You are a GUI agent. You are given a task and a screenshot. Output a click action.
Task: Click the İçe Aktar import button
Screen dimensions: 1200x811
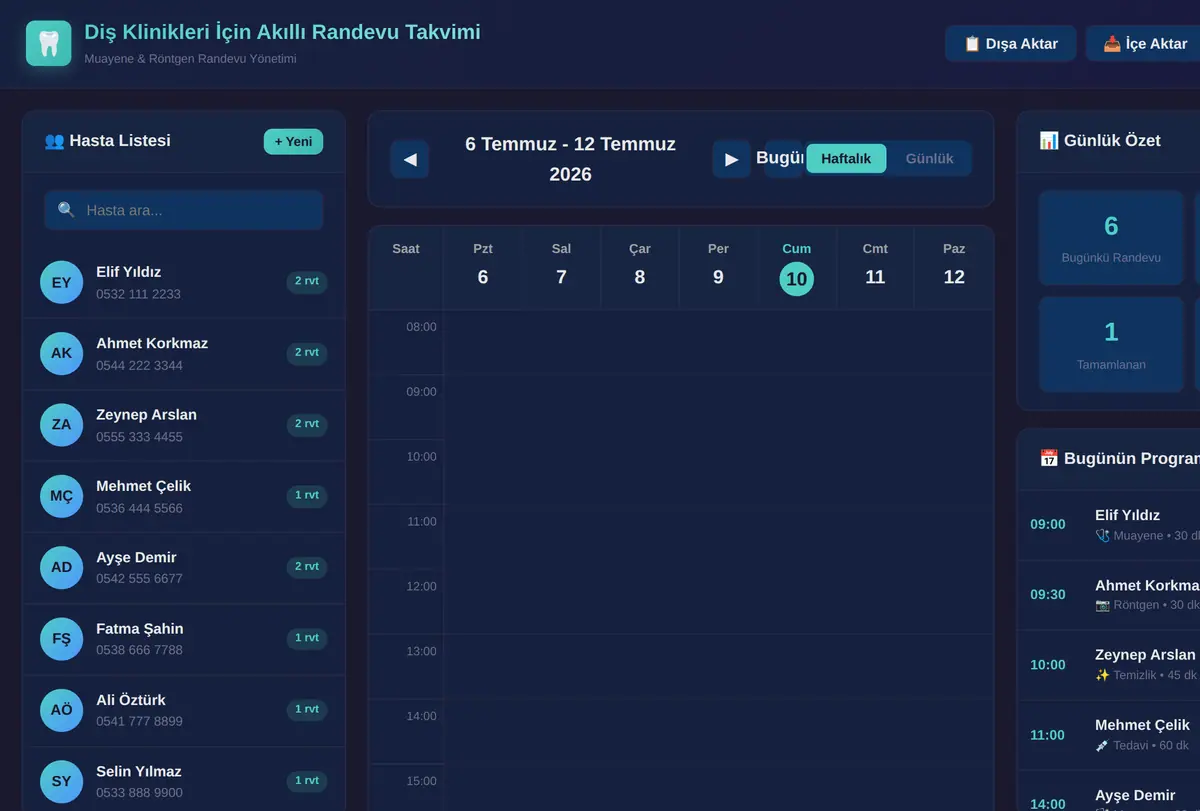[1145, 44]
